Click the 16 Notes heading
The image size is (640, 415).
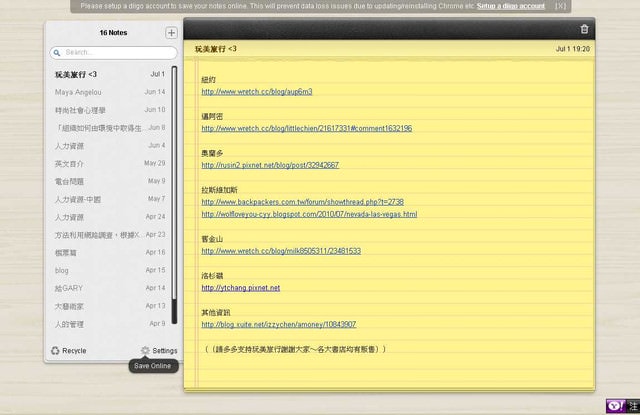pos(113,33)
